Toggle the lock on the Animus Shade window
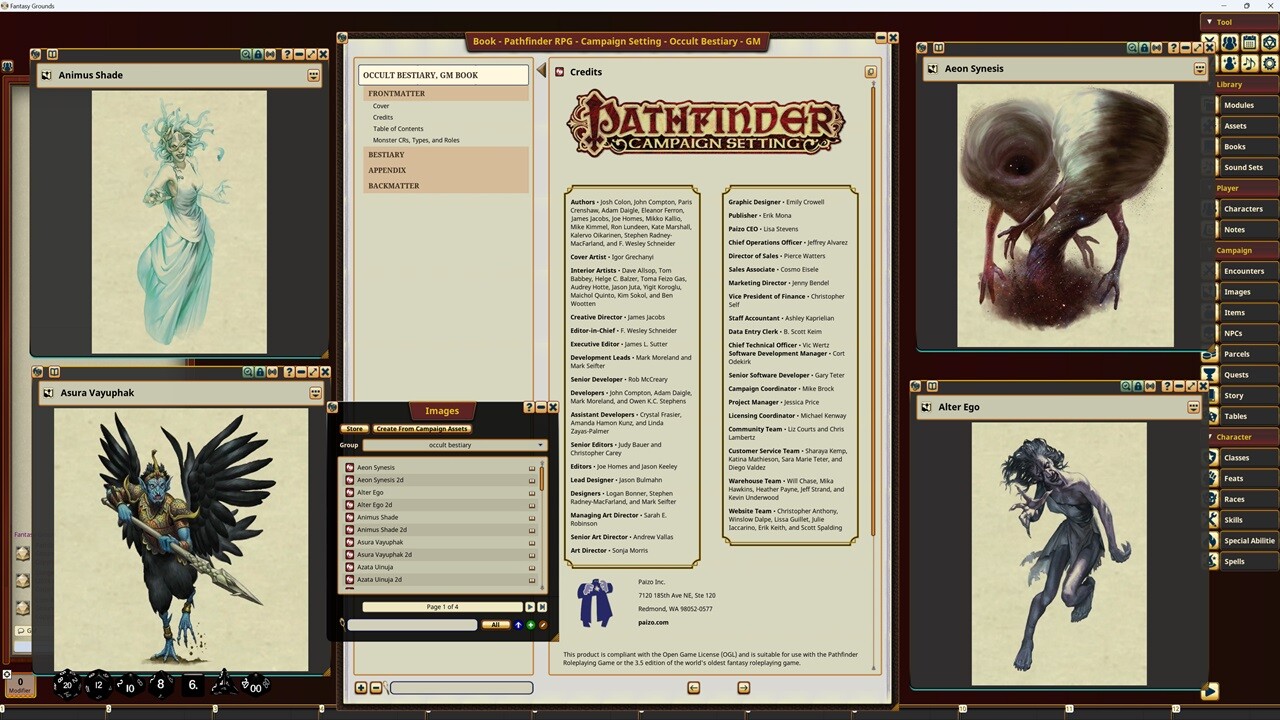Screen dimensions: 1280x720 258,54
